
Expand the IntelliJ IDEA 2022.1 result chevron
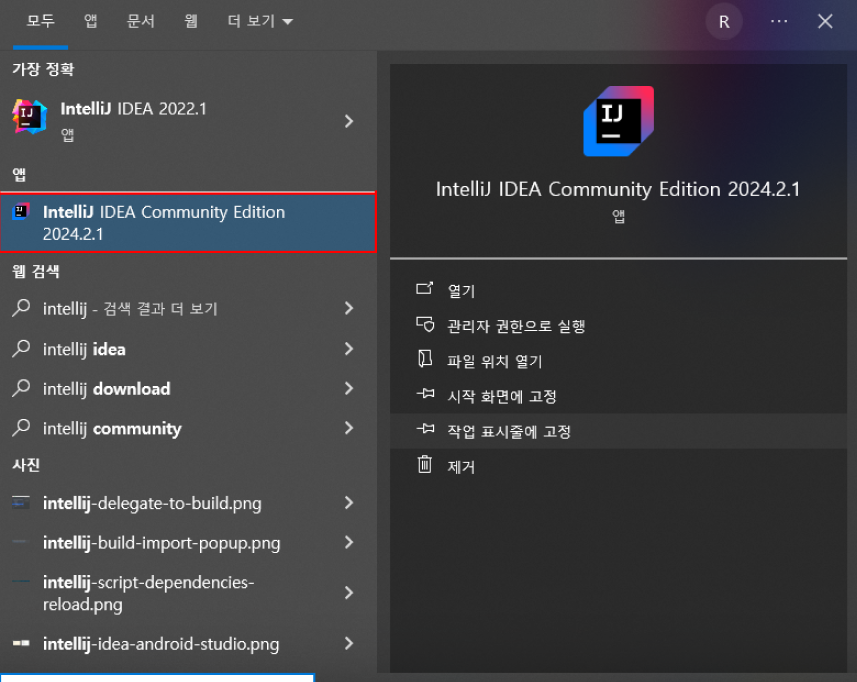[349, 121]
